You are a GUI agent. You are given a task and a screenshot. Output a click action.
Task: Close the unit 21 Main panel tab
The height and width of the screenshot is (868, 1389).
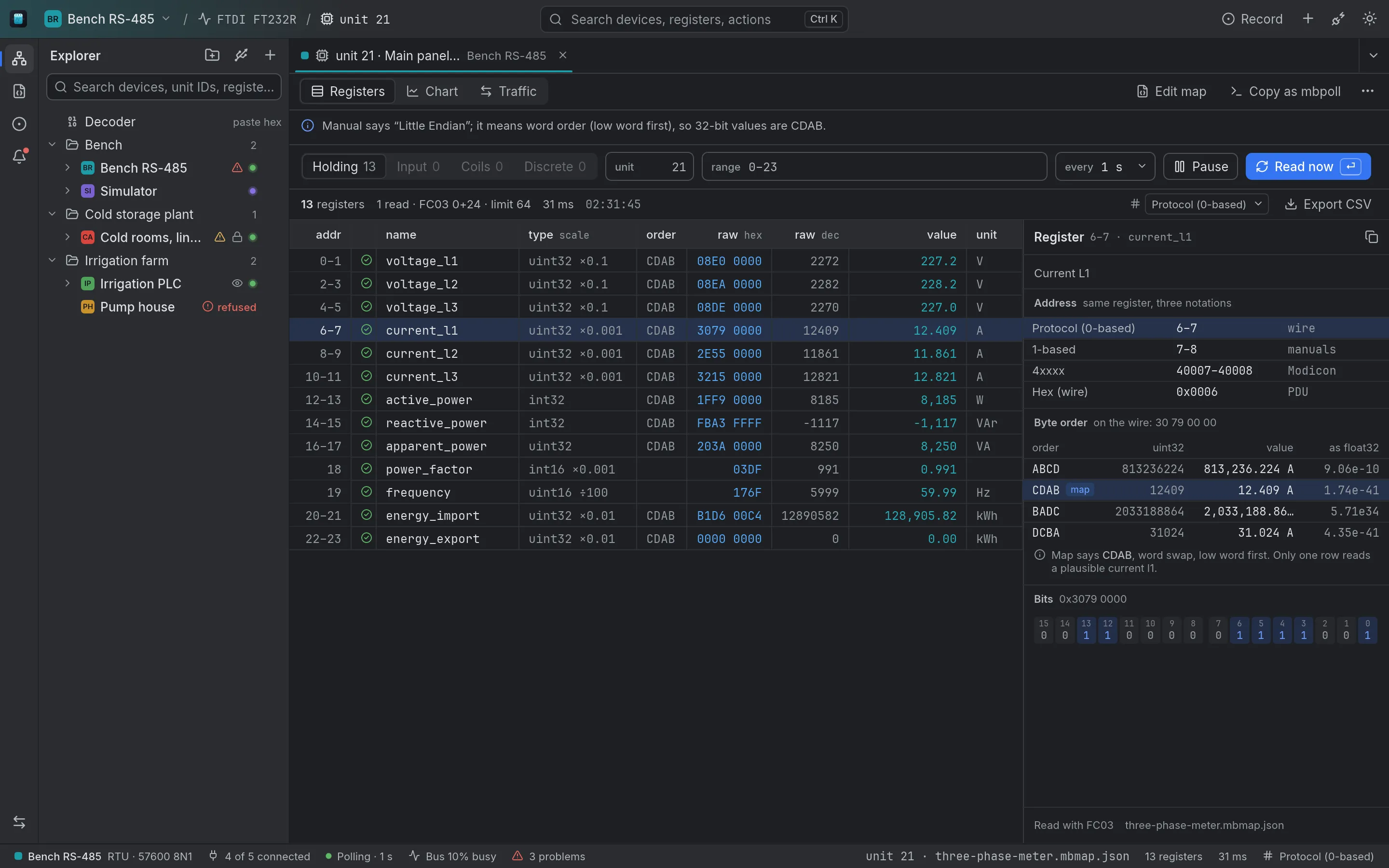click(x=563, y=55)
